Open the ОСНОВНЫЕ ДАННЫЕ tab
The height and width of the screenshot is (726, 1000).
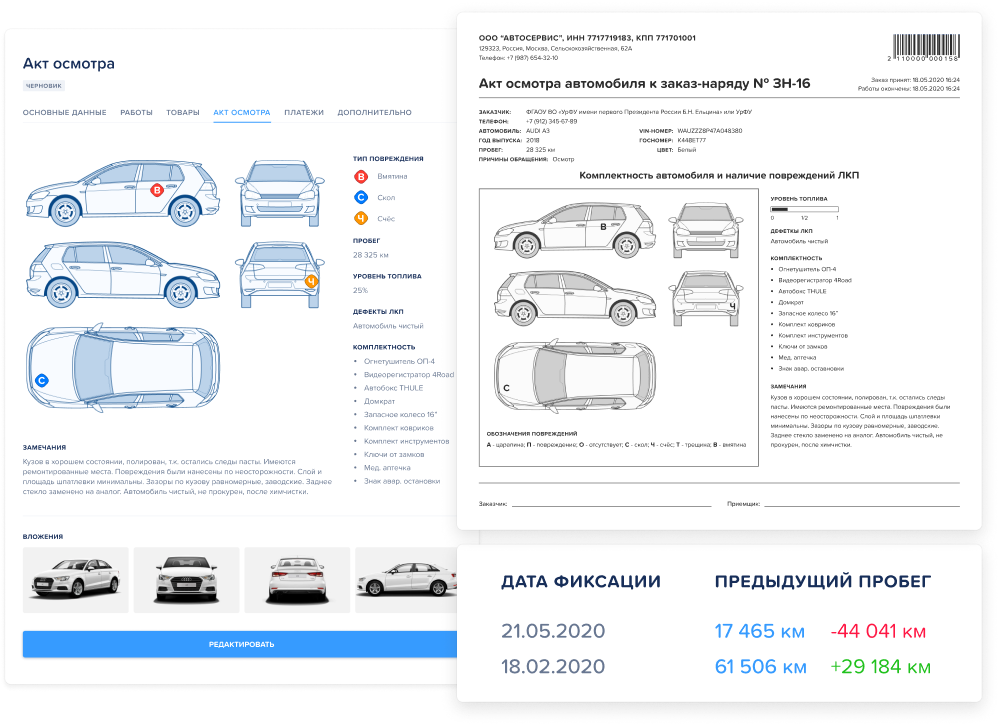[x=66, y=112]
